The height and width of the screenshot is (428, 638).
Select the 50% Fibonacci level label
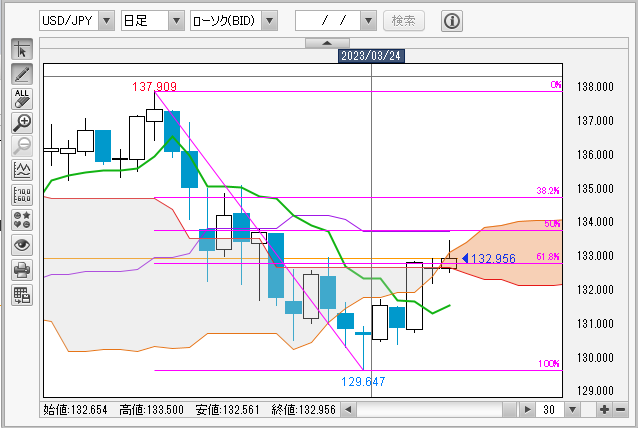coord(552,223)
